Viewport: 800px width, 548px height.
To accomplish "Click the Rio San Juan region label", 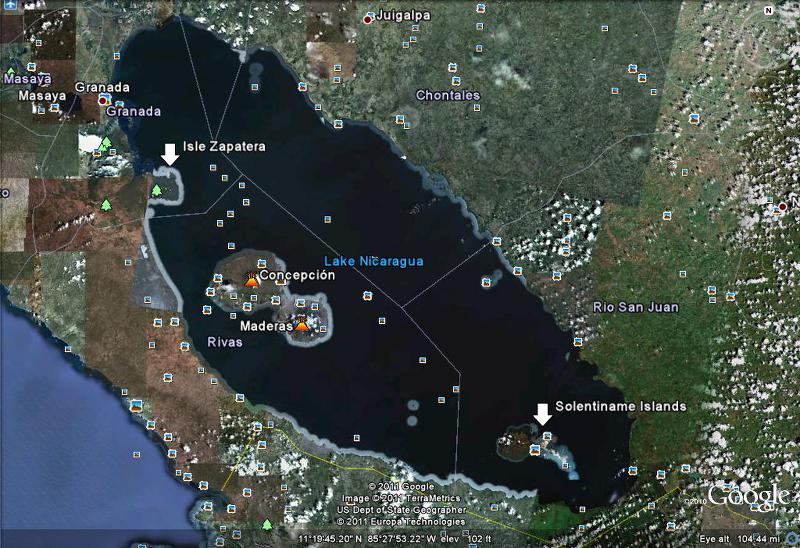I will [x=636, y=307].
